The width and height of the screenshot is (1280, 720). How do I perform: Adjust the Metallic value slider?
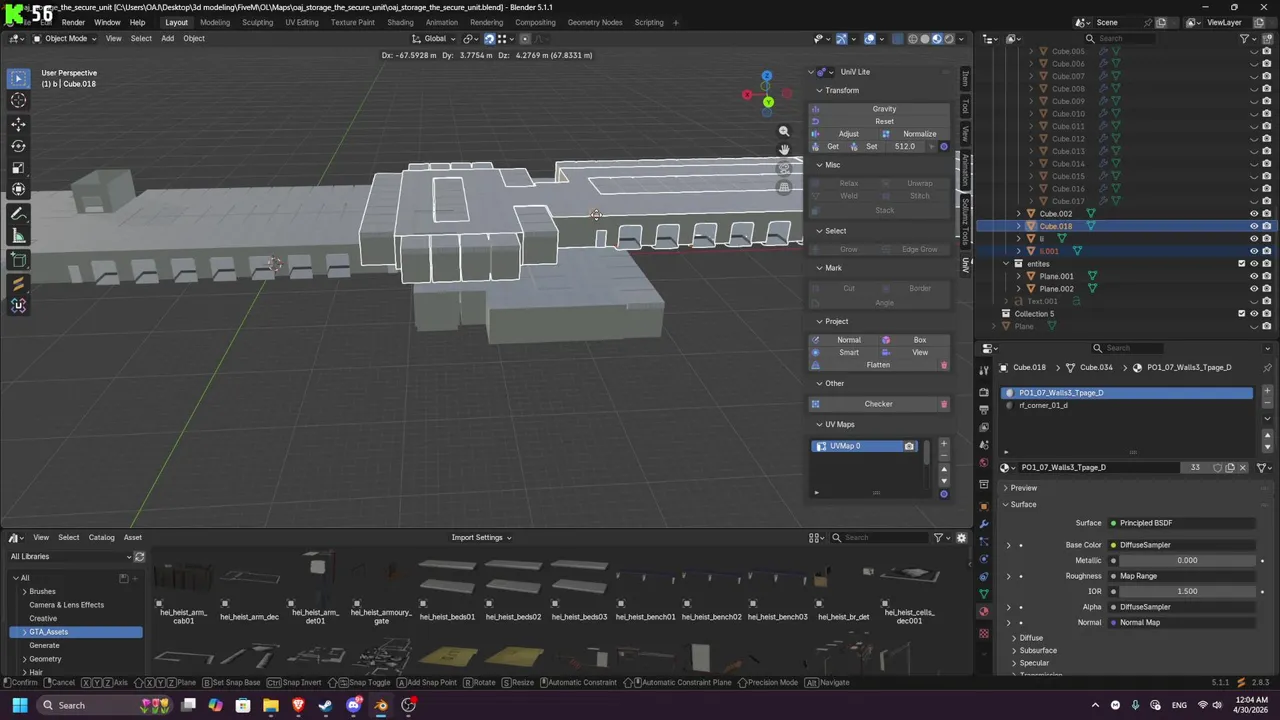1185,560
